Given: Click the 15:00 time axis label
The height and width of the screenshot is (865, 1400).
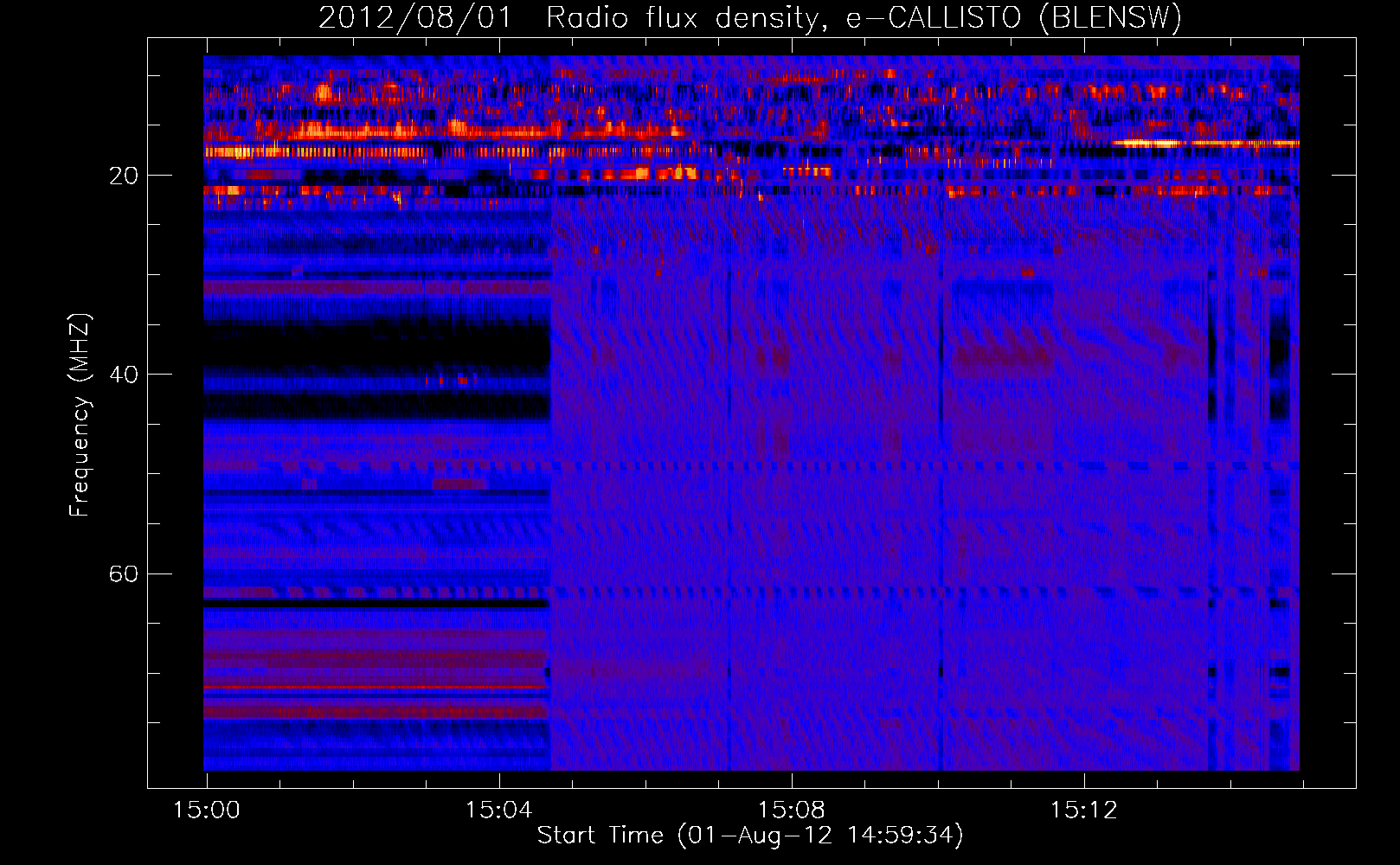Looking at the screenshot, I should pos(207,811).
